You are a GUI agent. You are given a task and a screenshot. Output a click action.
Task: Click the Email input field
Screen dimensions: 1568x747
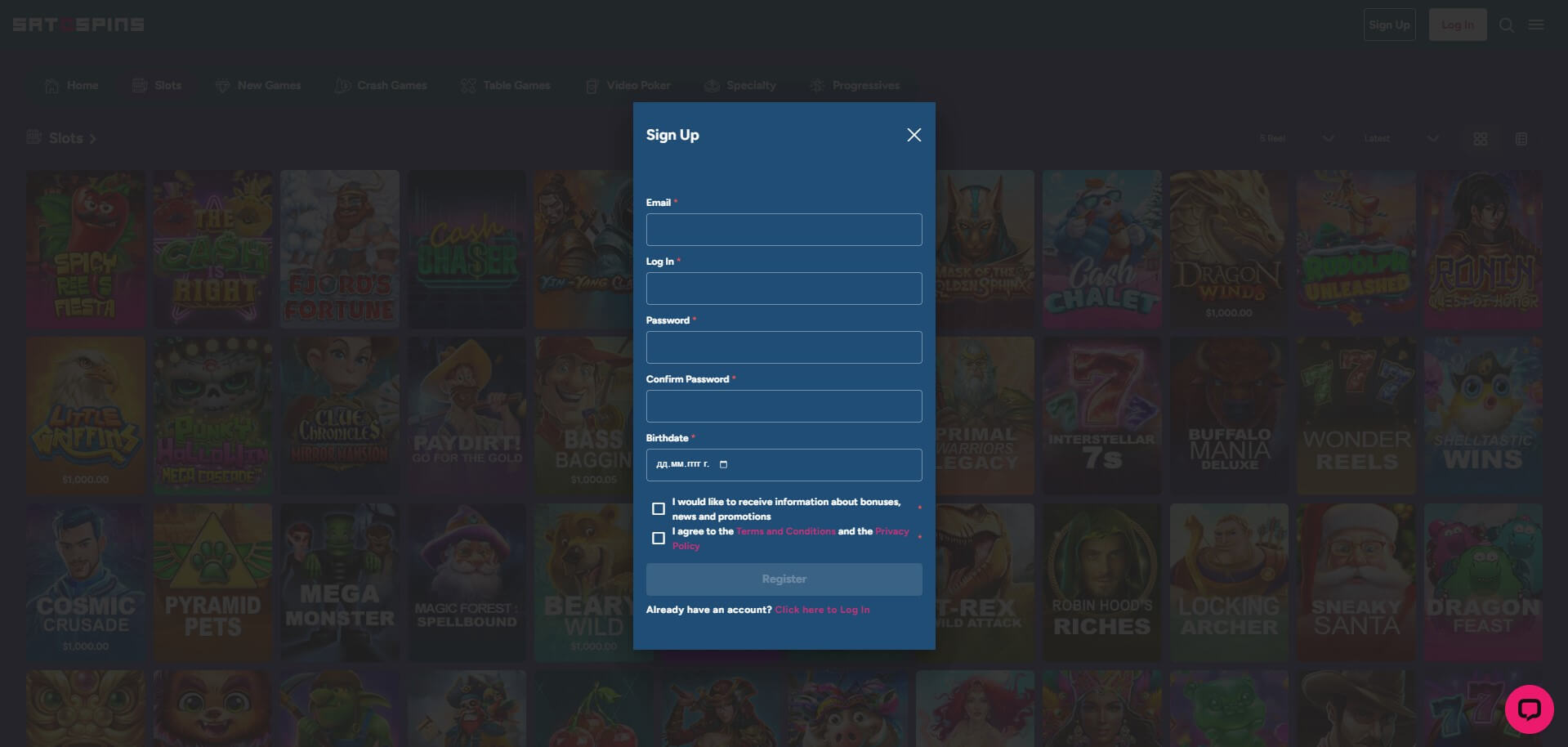[784, 230]
